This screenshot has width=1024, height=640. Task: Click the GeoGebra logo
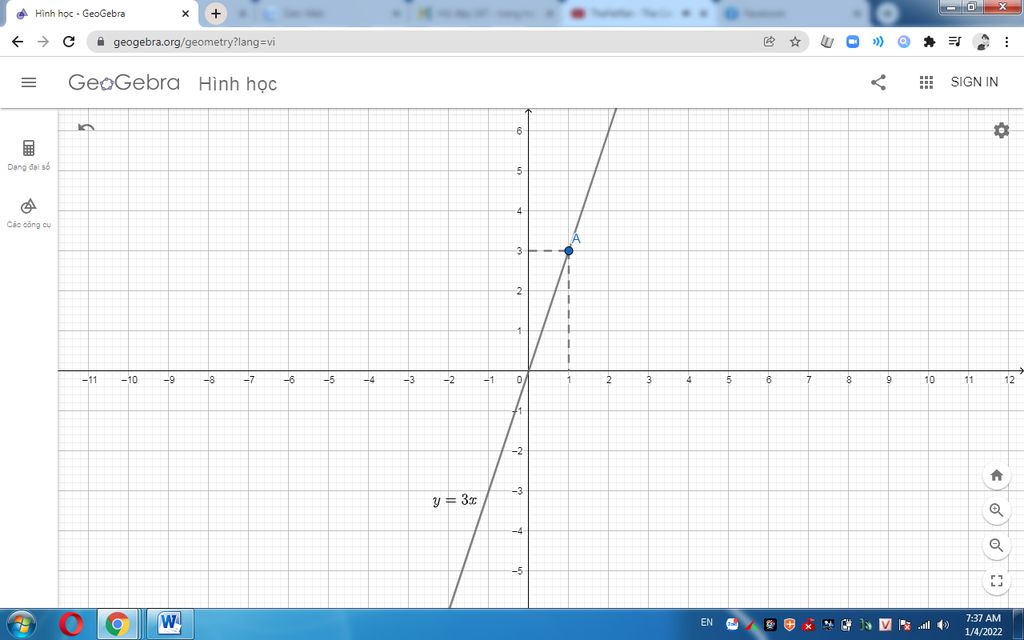click(x=124, y=82)
